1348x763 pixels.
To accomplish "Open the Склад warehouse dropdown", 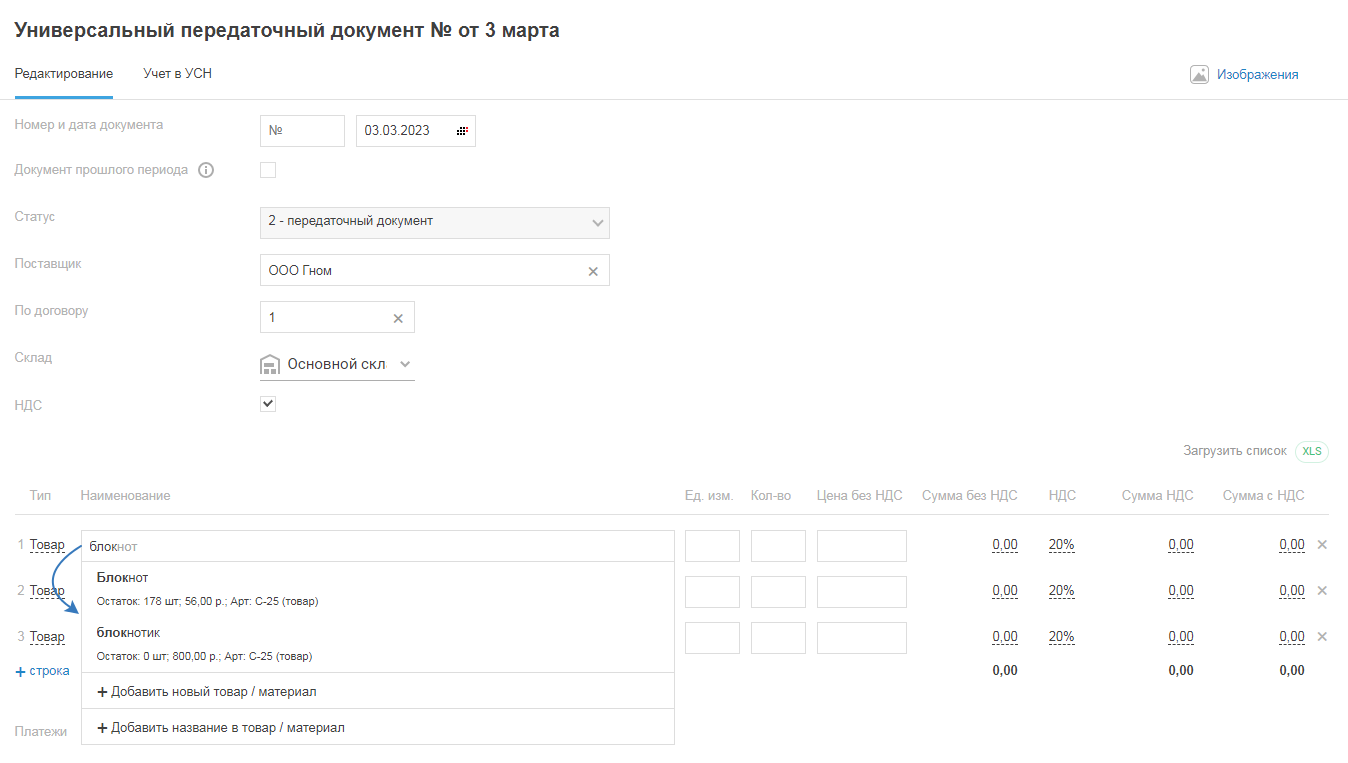I will click(404, 365).
